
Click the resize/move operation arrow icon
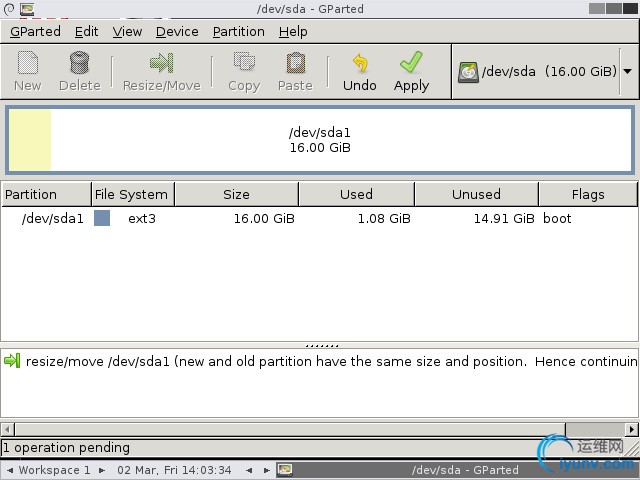(12, 361)
